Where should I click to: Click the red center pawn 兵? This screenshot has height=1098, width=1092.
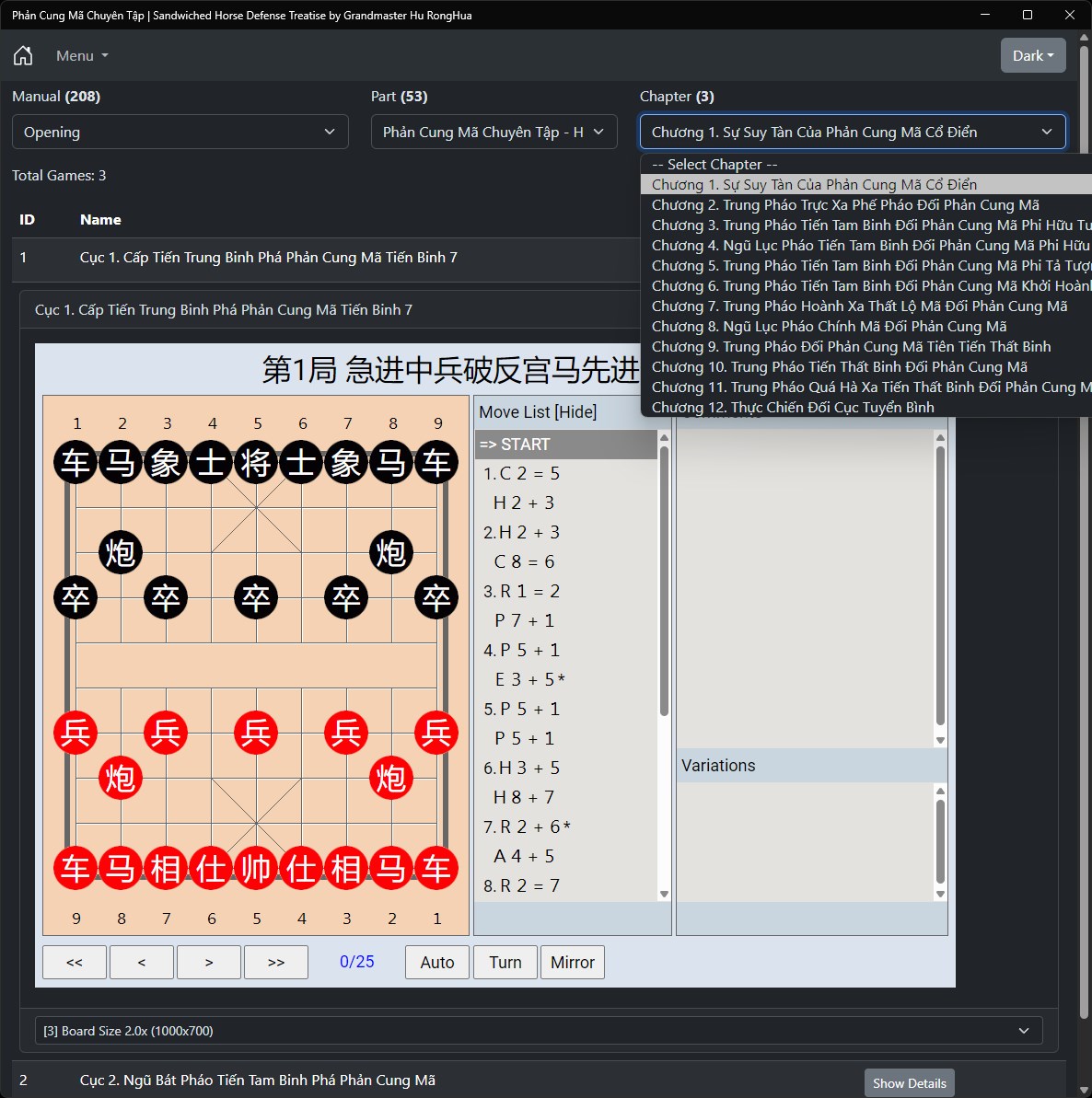click(x=256, y=734)
